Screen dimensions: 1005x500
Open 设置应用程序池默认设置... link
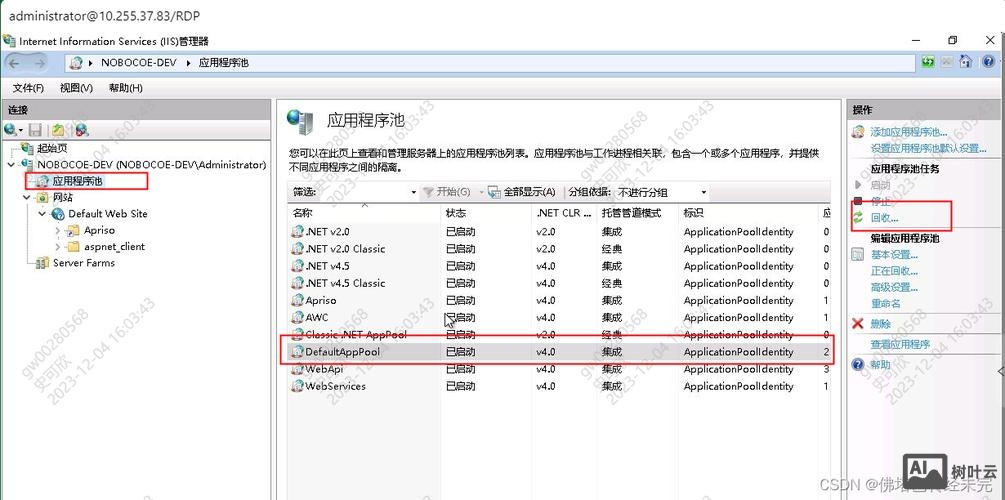click(929, 148)
